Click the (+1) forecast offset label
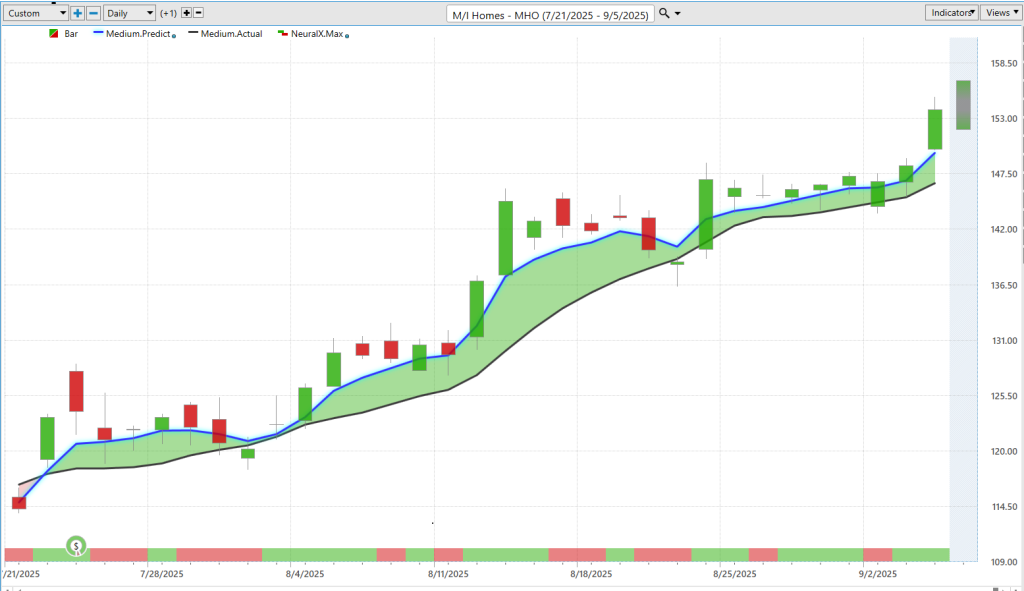The image size is (1024, 591). (x=168, y=13)
